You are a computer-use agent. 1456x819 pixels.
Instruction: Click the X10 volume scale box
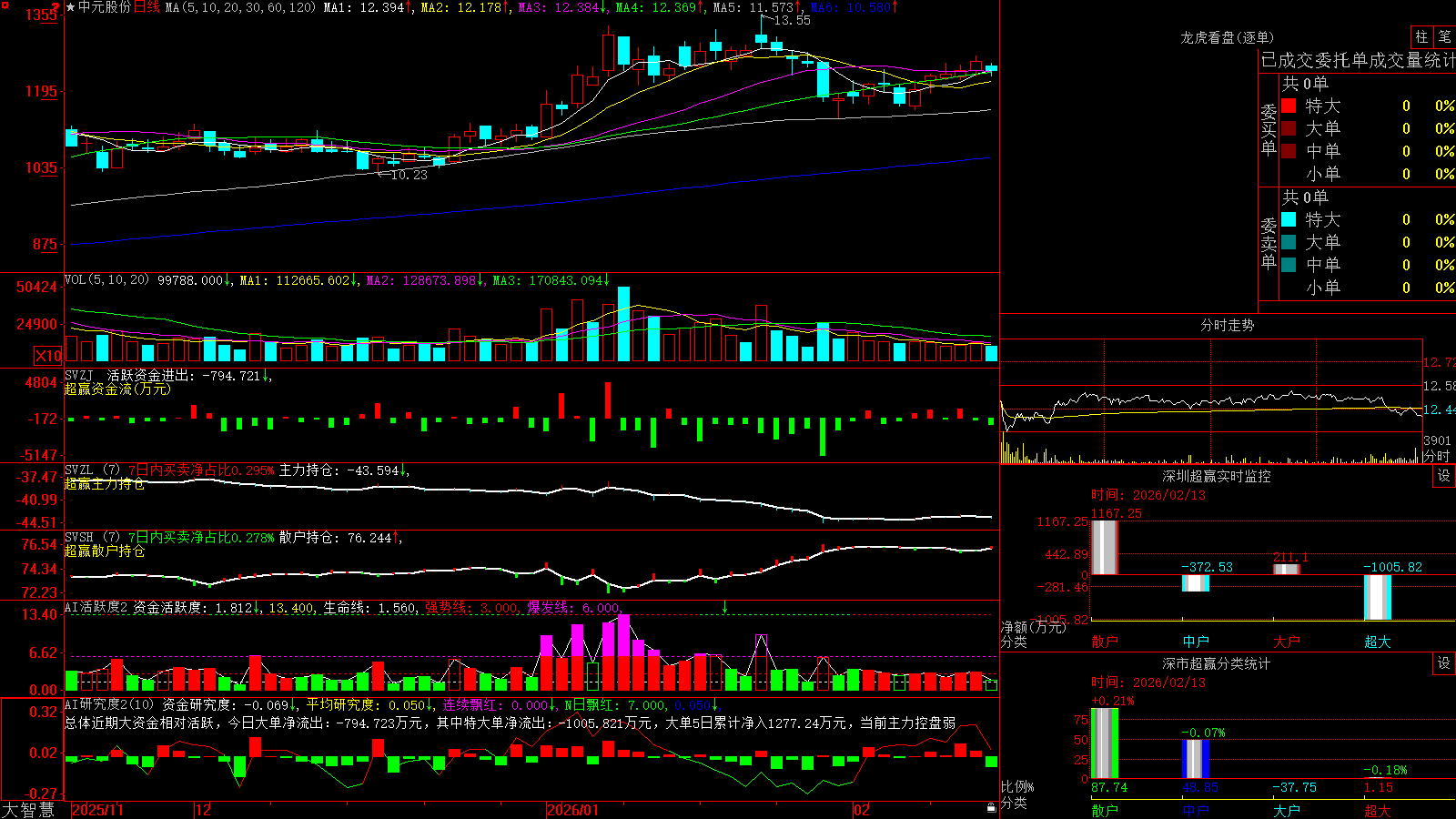pyautogui.click(x=48, y=356)
